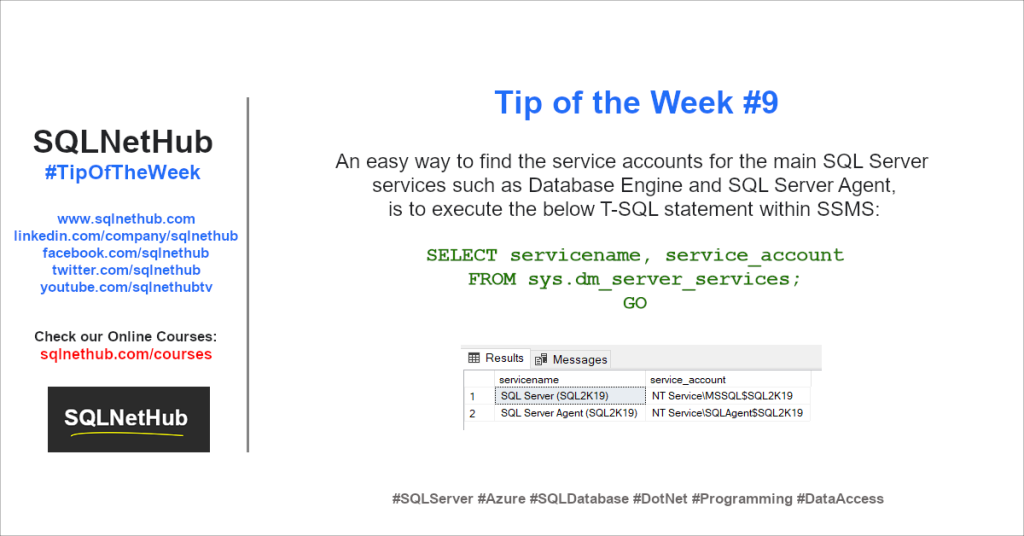Visit the sqlnethub.com/courses link

[126, 354]
